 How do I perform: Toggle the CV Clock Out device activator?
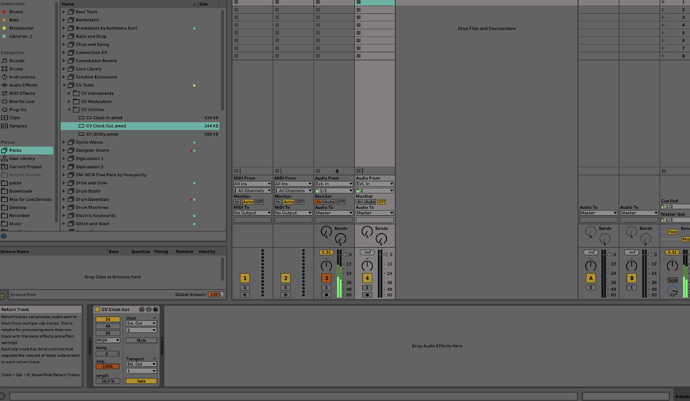97,309
